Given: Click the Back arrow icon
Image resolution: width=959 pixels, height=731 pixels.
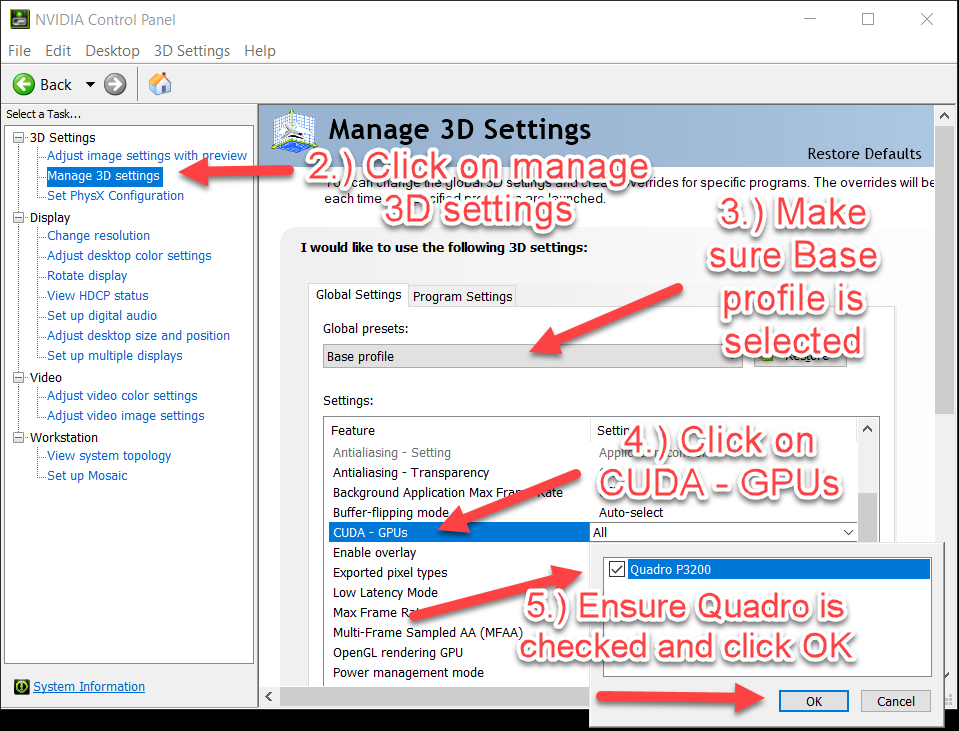Looking at the screenshot, I should pos(24,84).
